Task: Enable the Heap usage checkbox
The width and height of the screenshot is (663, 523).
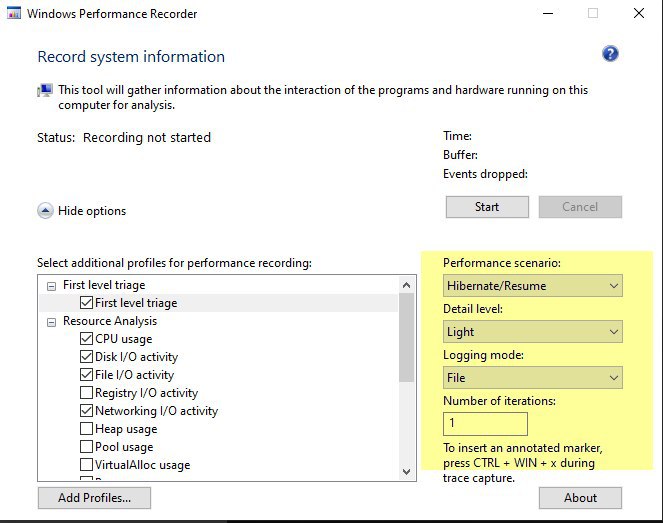Action: tap(86, 429)
